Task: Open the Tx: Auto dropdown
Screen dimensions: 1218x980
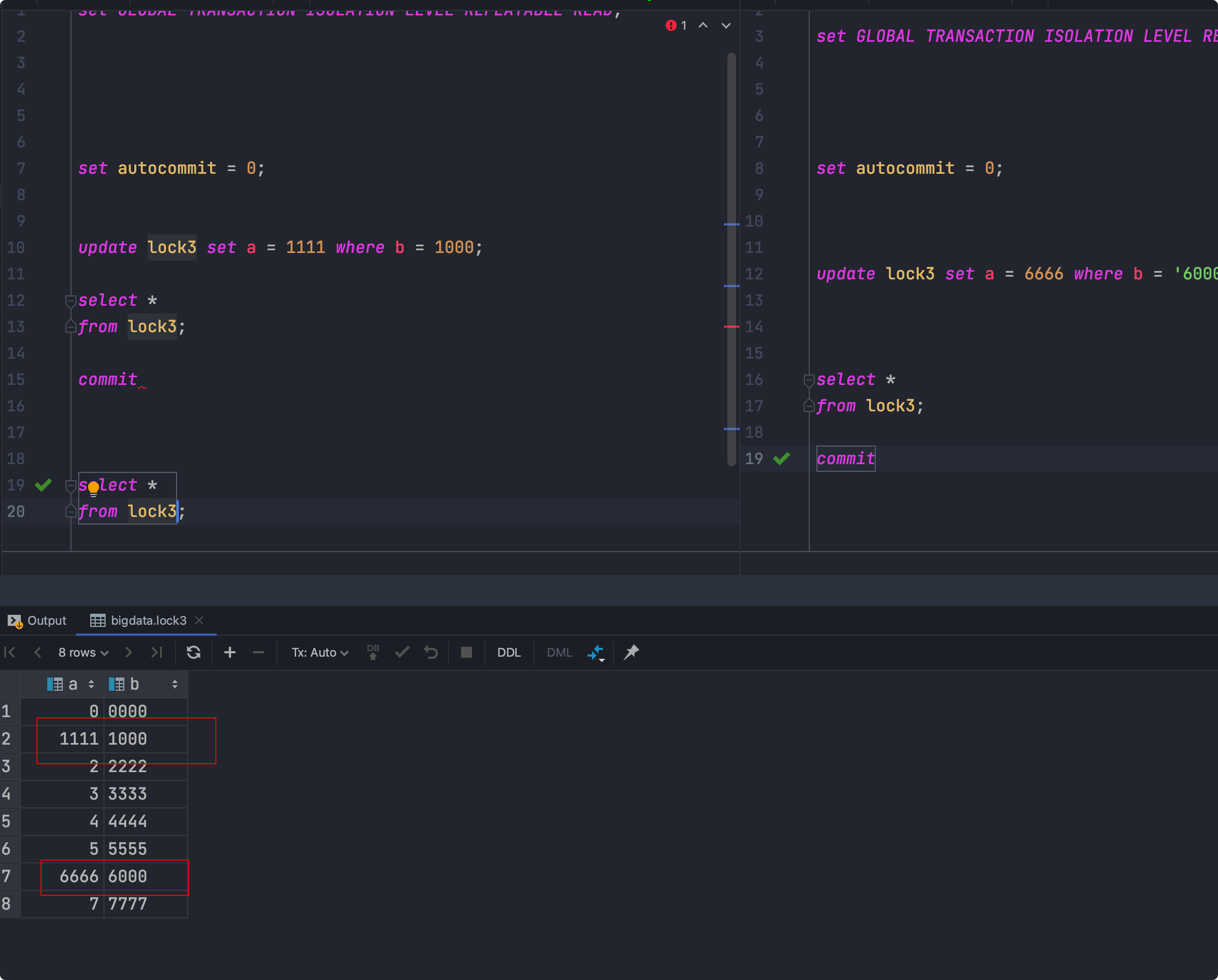Action: coord(320,652)
